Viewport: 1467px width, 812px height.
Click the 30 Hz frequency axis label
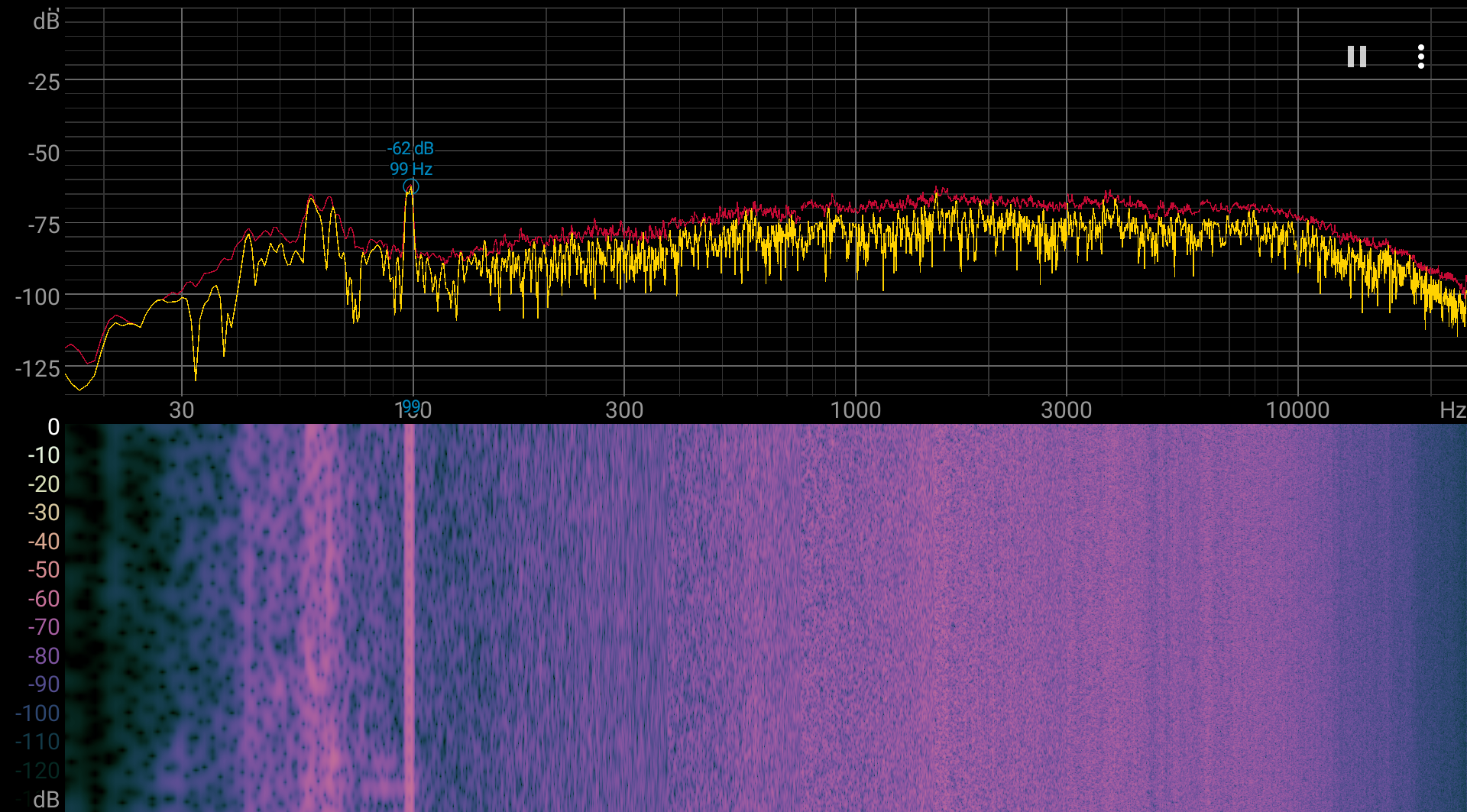tap(182, 410)
